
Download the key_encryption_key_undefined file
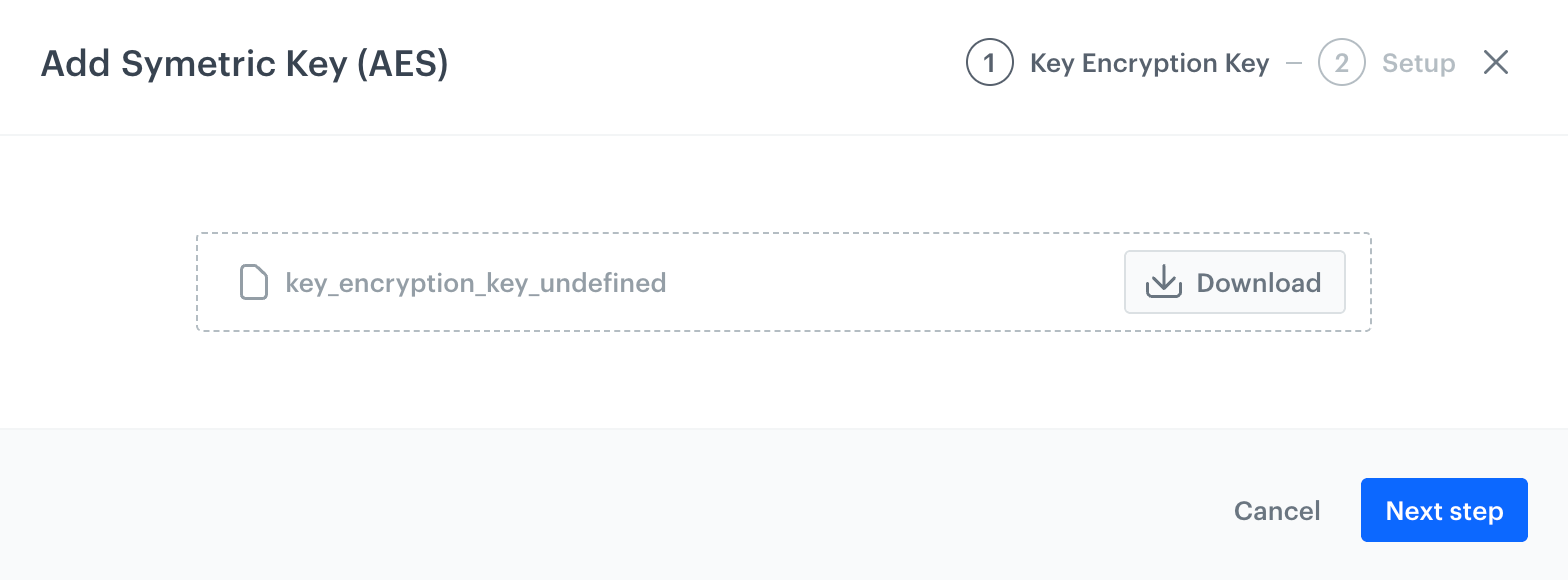pyautogui.click(x=1234, y=282)
